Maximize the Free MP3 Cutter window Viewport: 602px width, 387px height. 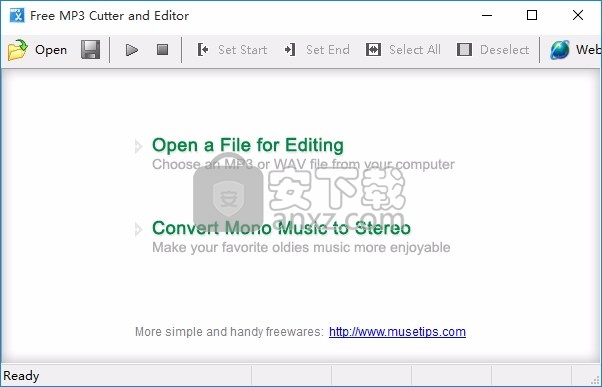[x=532, y=15]
